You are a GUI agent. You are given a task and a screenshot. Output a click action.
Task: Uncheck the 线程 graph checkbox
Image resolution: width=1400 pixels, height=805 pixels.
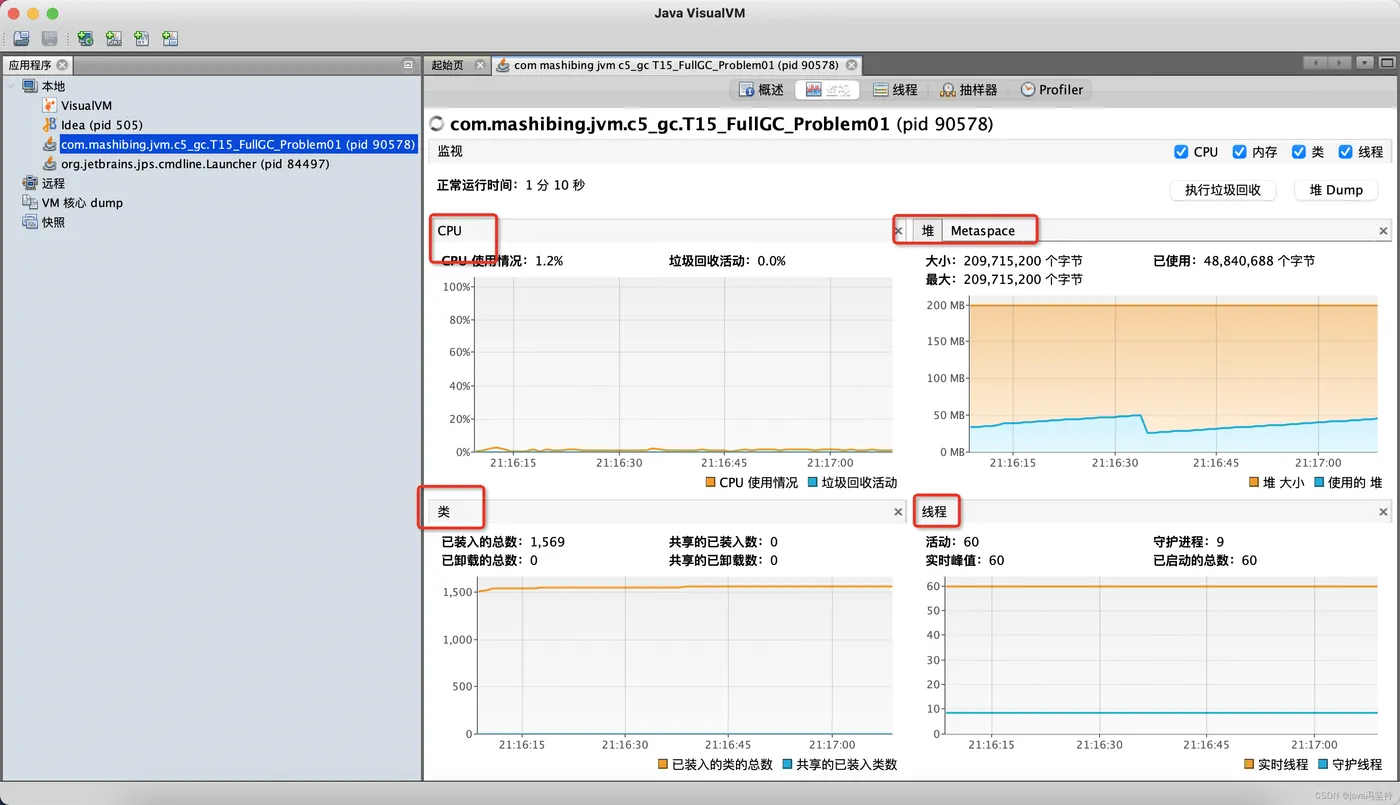pos(1346,152)
